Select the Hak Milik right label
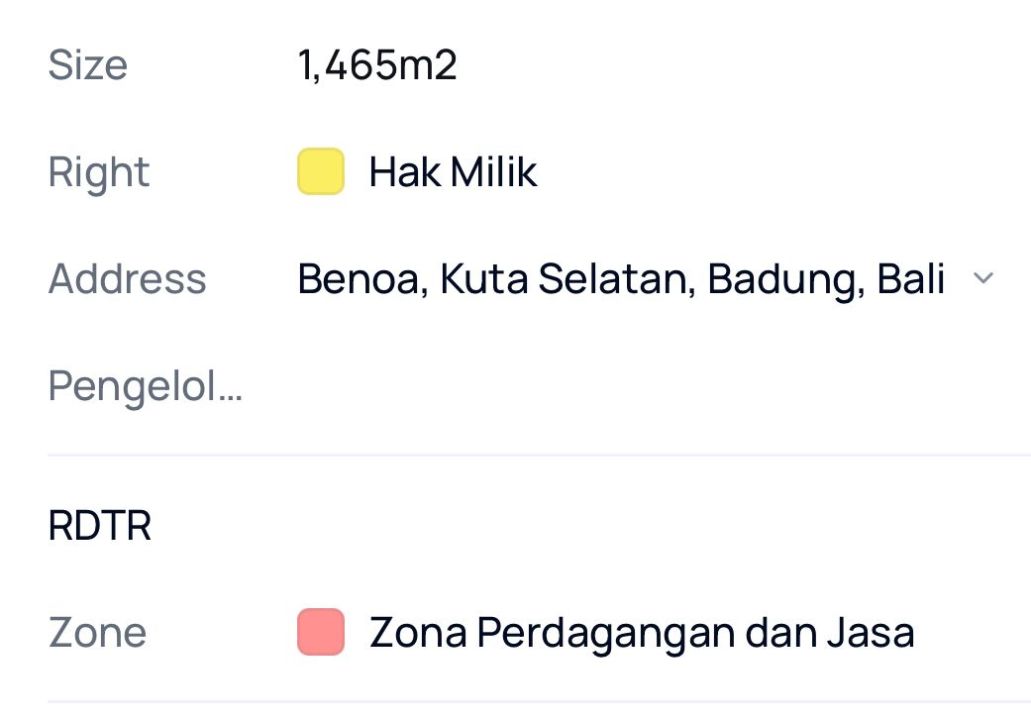This screenshot has width=1031, height=720. click(453, 172)
